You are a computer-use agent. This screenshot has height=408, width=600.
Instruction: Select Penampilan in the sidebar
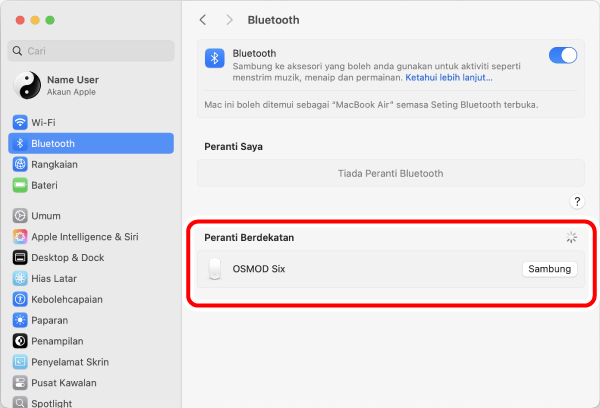coord(58,341)
